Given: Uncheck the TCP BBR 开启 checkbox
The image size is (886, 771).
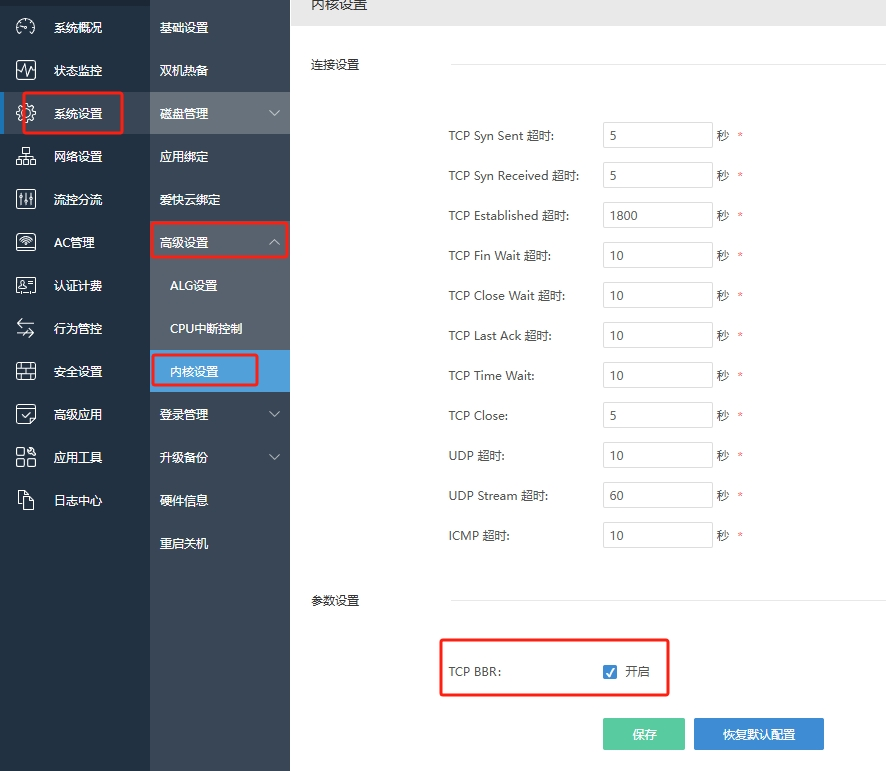Looking at the screenshot, I should pyautogui.click(x=610, y=672).
